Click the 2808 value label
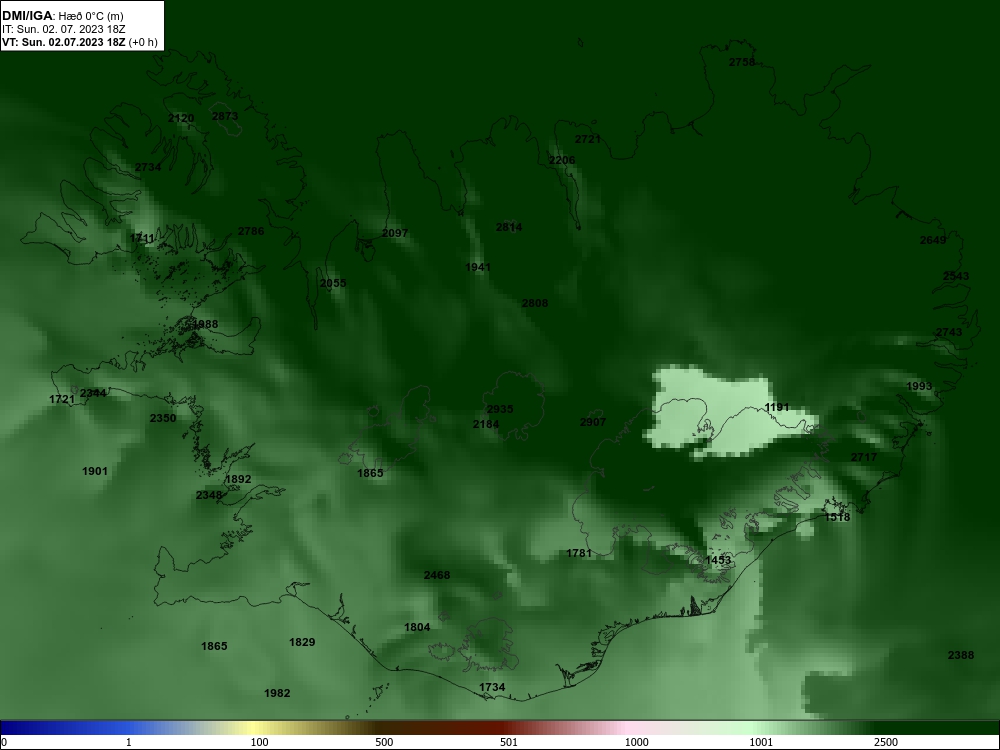This screenshot has width=1000, height=750. [534, 303]
